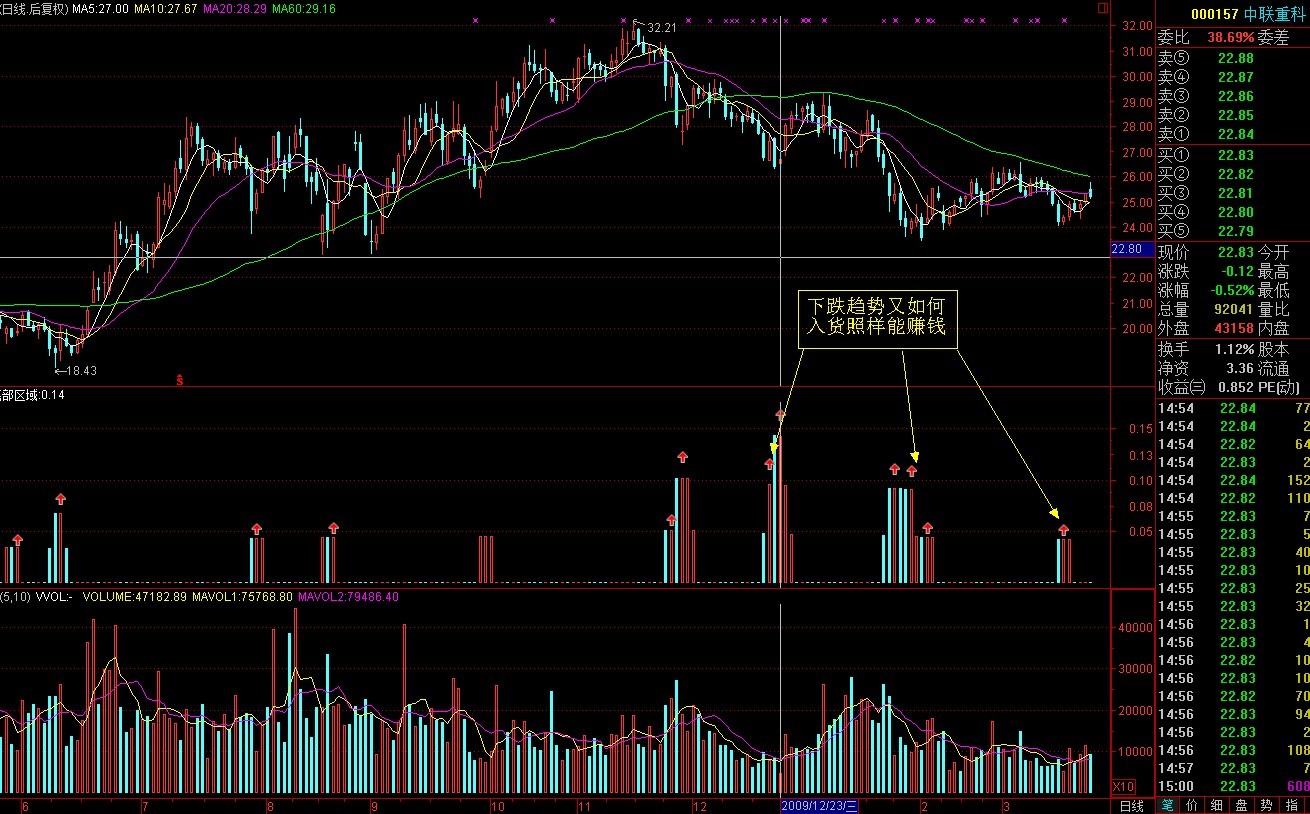Select the MA60:29.16 indicator label
1310x814 pixels.
304,9
